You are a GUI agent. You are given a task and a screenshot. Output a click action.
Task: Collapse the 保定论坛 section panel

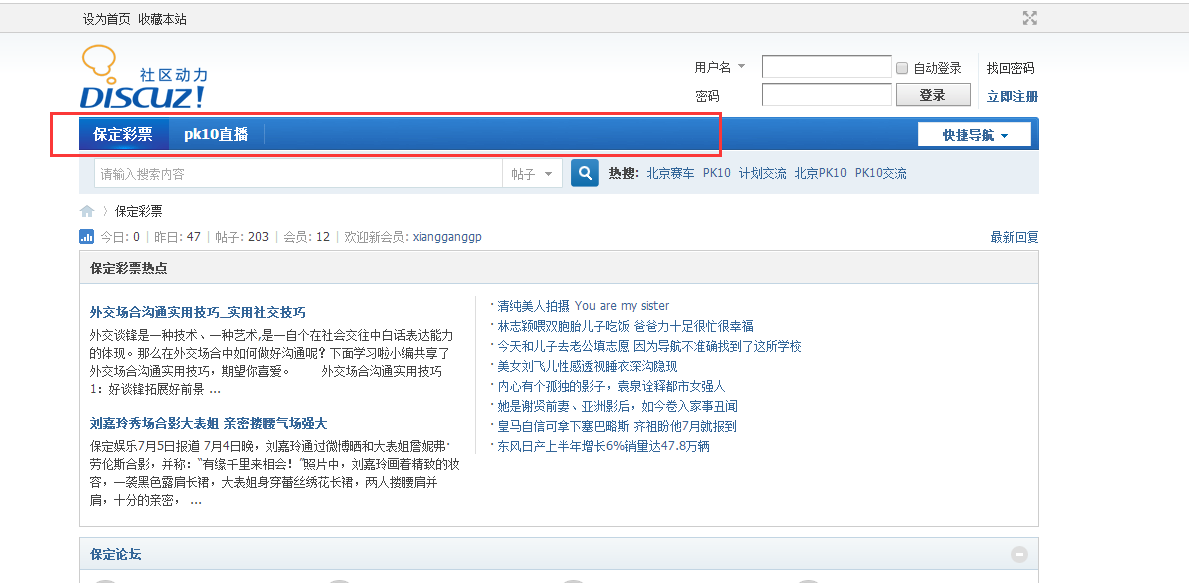point(1019,554)
